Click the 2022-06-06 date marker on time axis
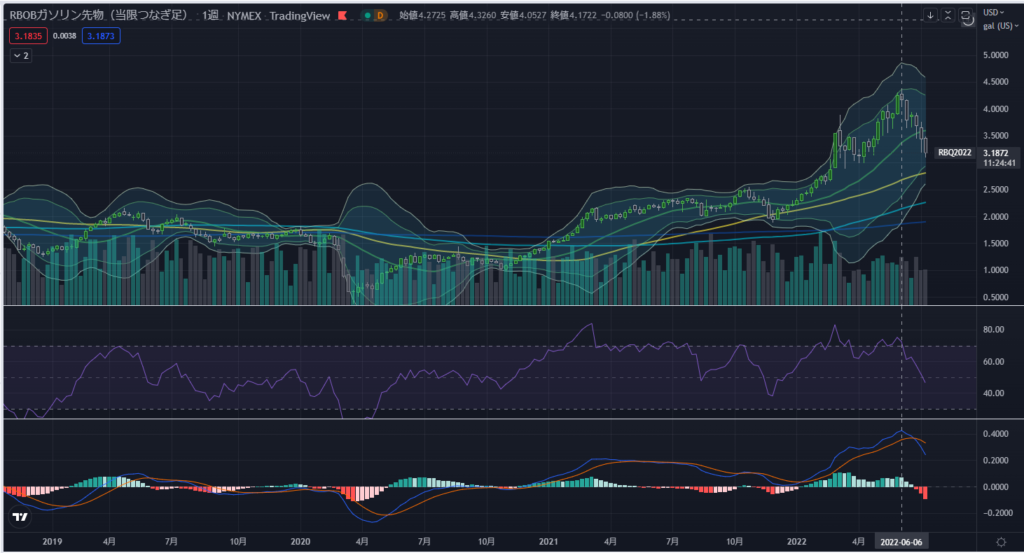 click(x=902, y=540)
